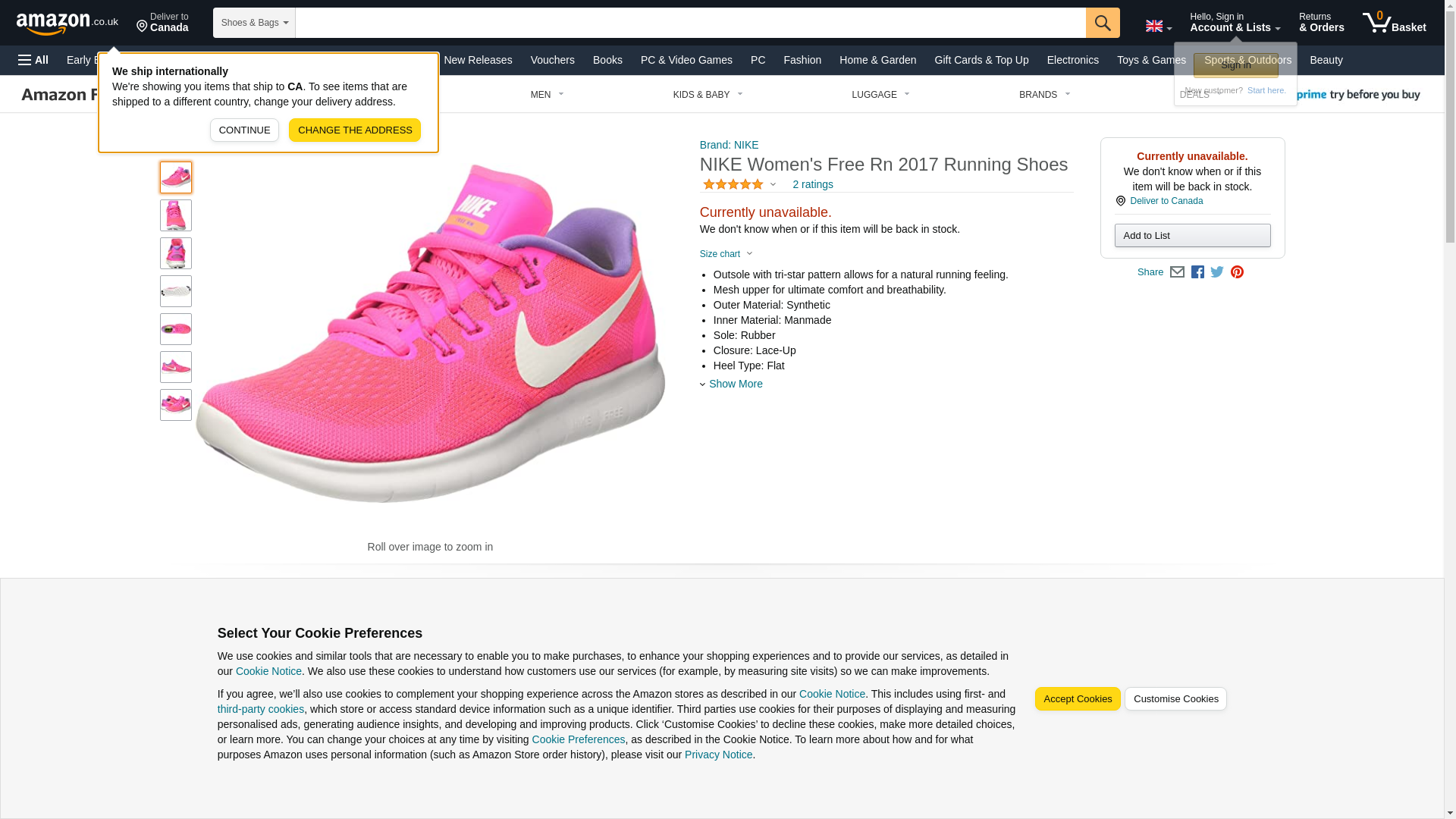The image size is (1456, 819).
Task: Expand the language flag selector
Action: 1158,27
